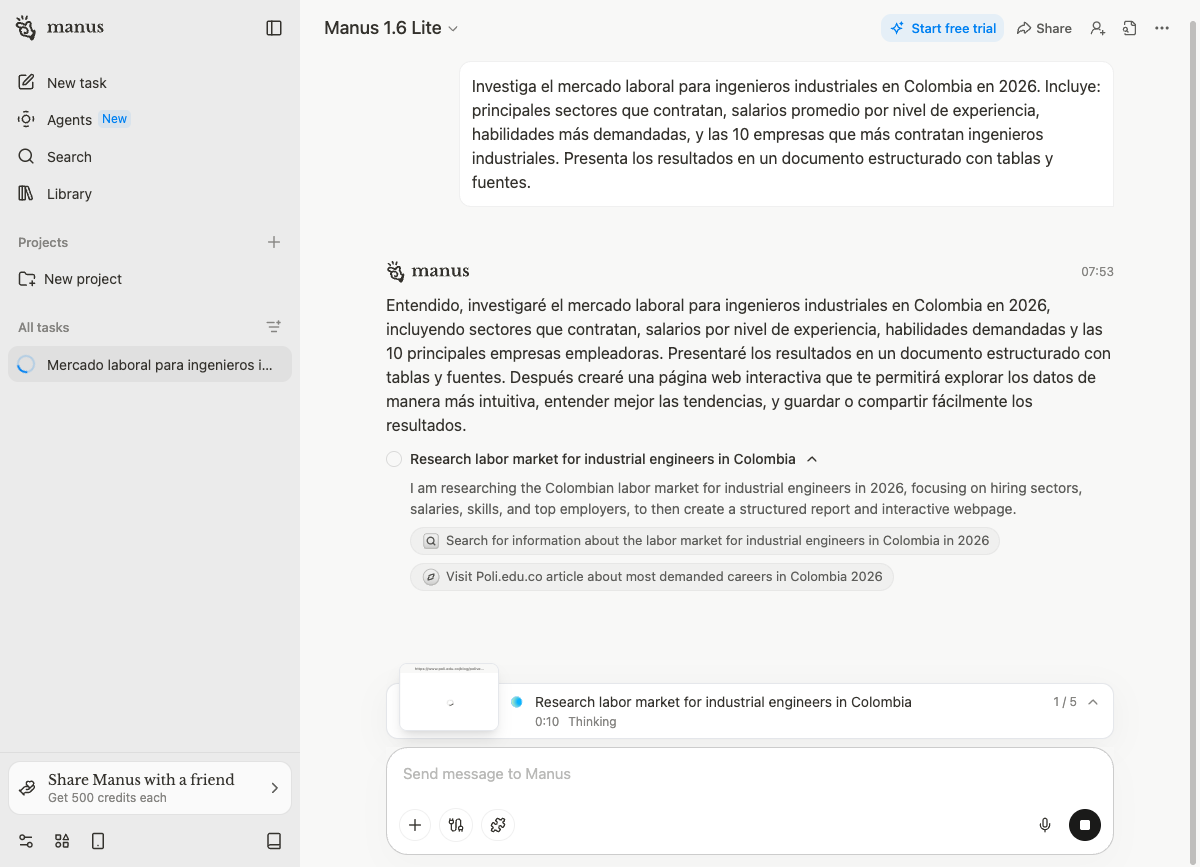
Task: Open Share Manus with a friend
Action: tap(150, 788)
